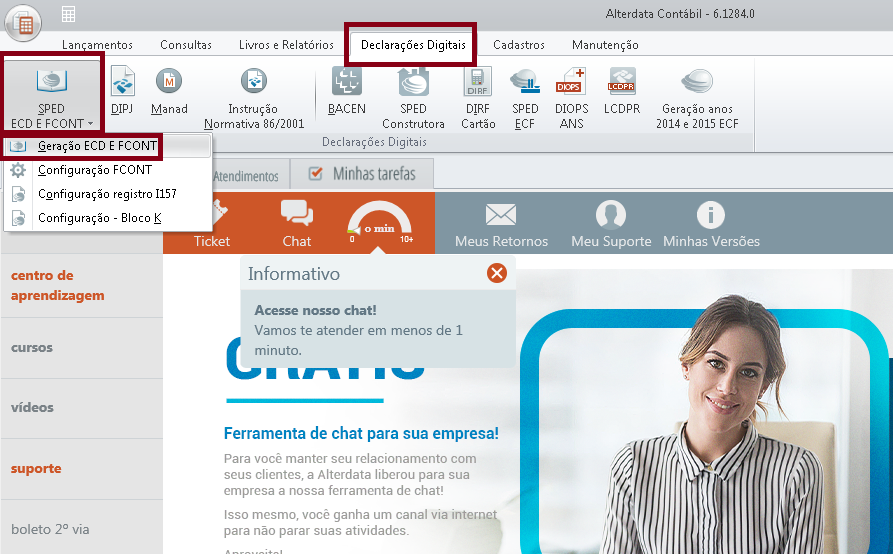Open Livros e Relatórios tab
This screenshot has width=893, height=554.
pyautogui.click(x=286, y=44)
